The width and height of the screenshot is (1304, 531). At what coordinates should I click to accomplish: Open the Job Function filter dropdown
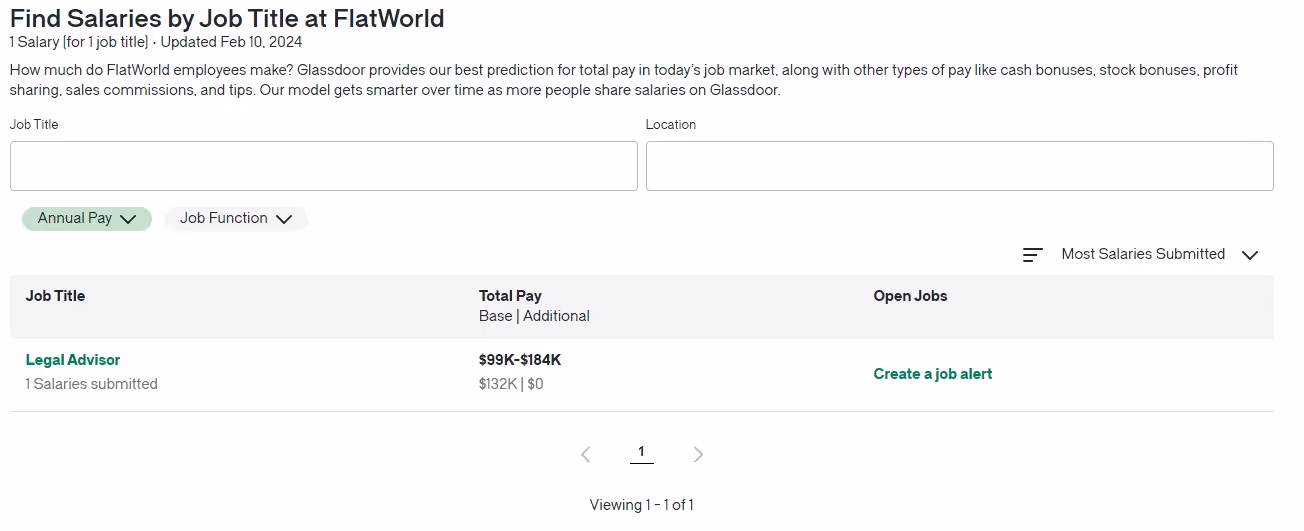pos(236,218)
